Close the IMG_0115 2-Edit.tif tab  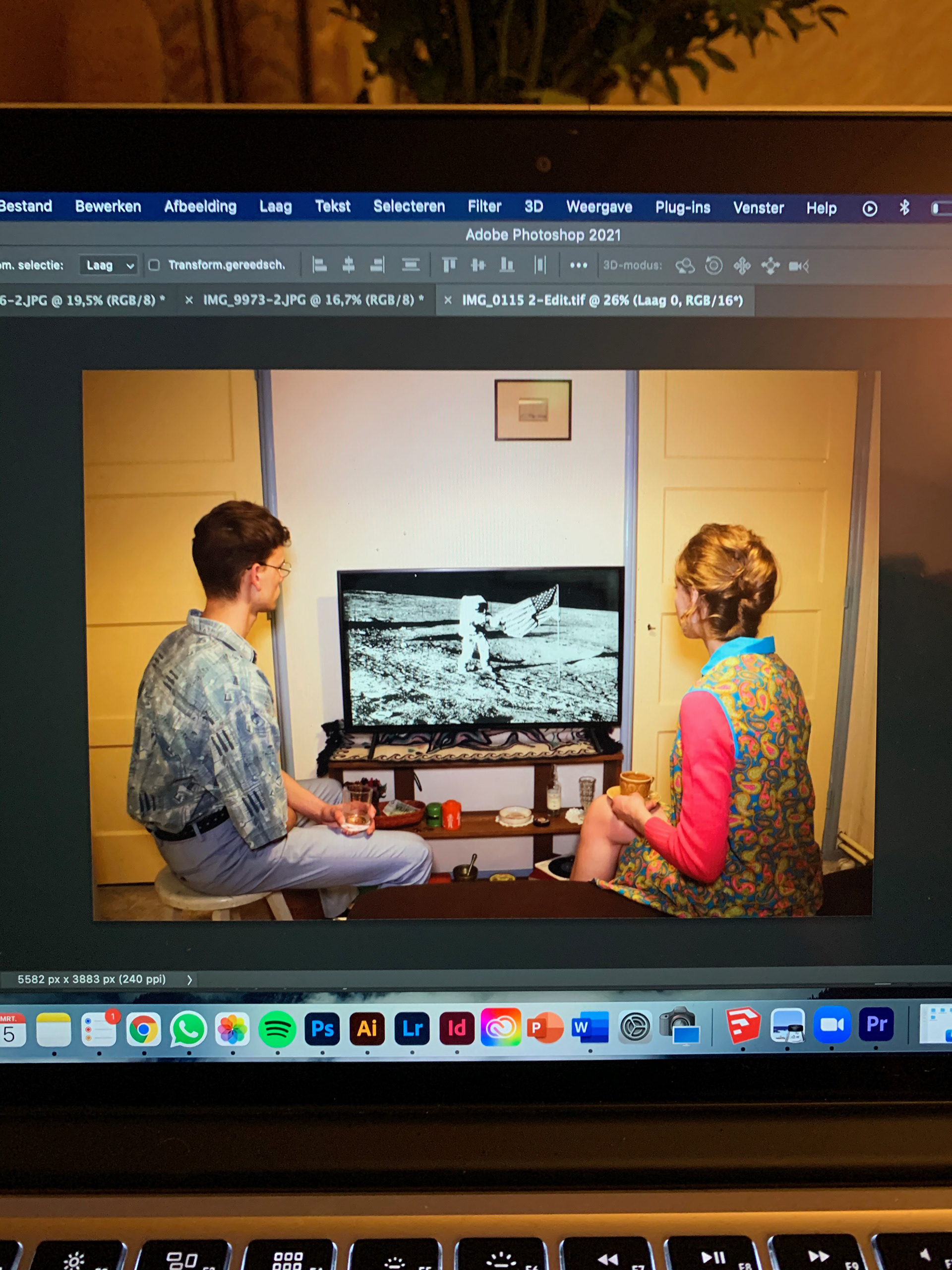(448, 300)
